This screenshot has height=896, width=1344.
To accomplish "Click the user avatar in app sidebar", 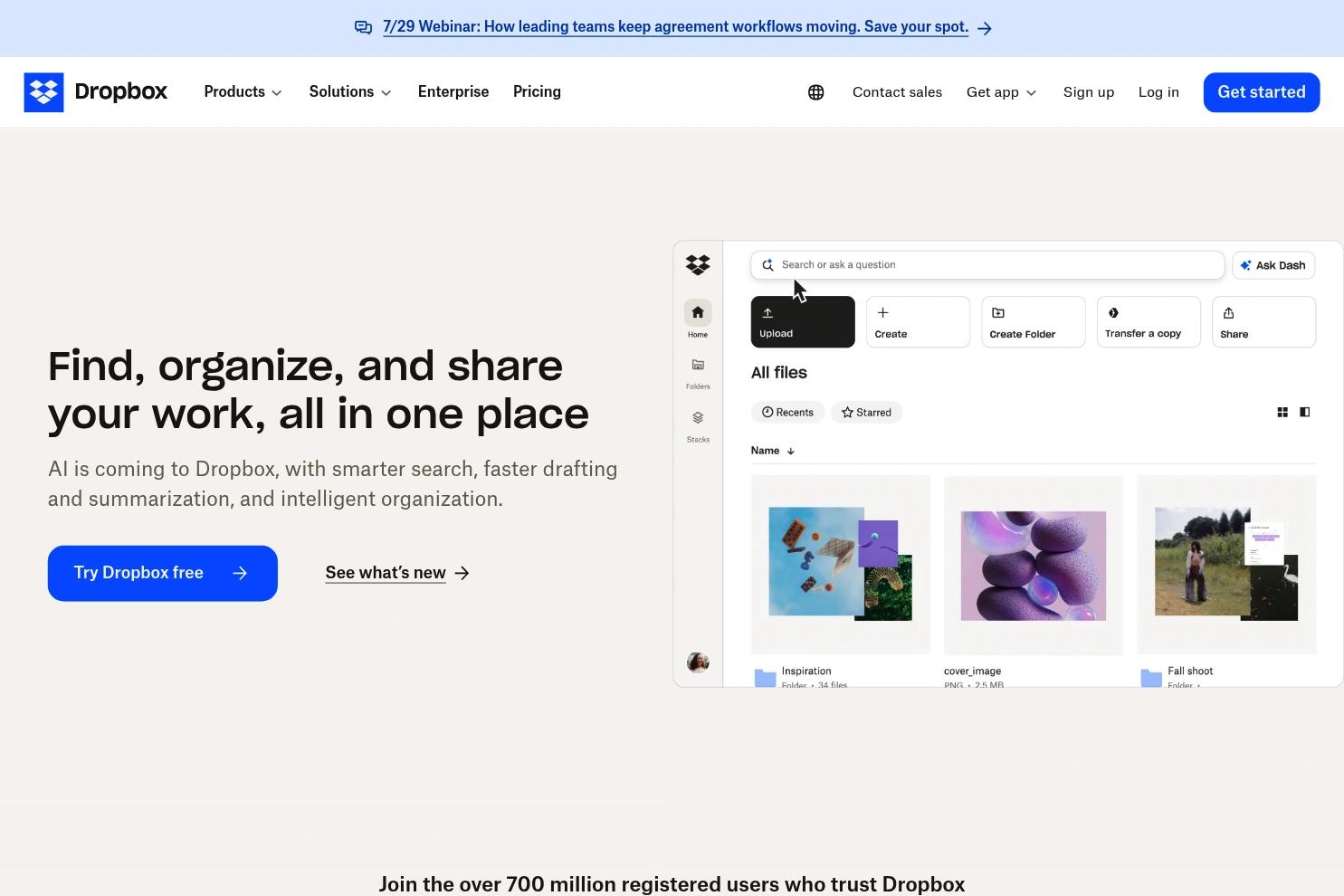I will click(698, 662).
